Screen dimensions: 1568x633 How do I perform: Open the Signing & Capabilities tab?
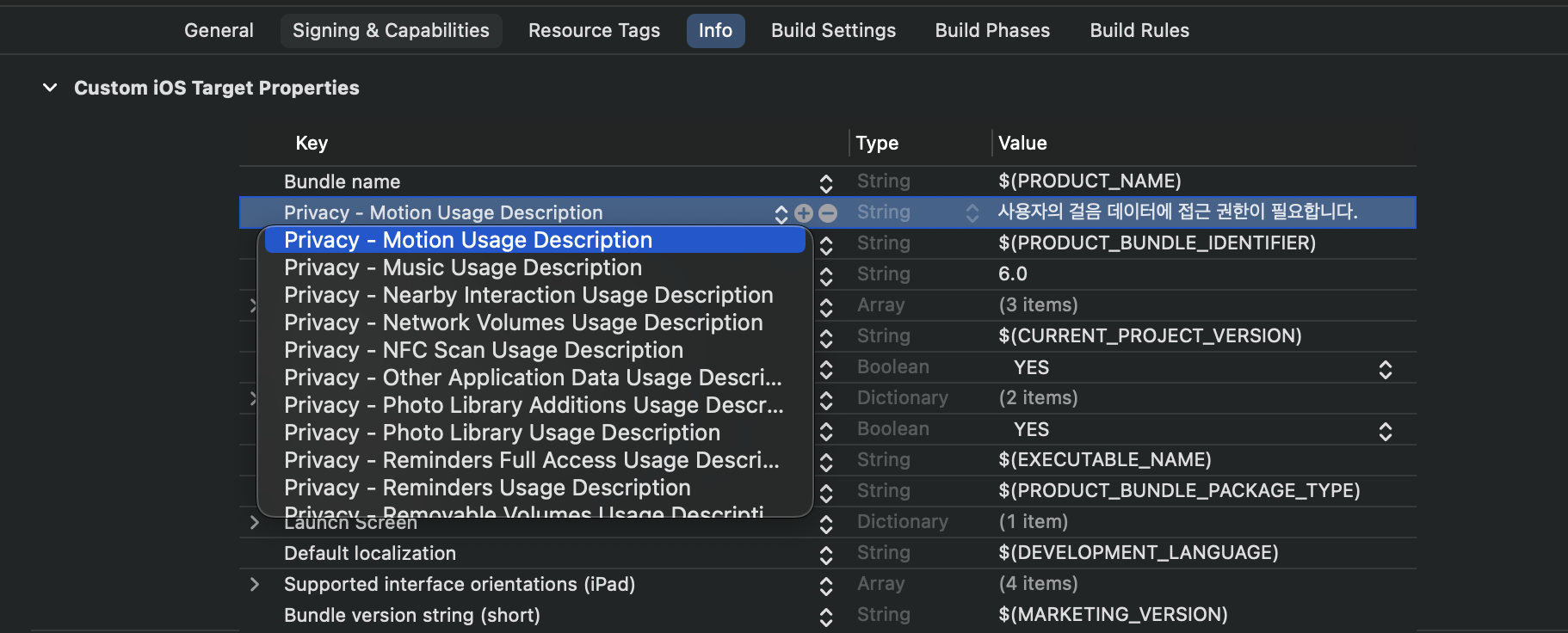pyautogui.click(x=391, y=31)
